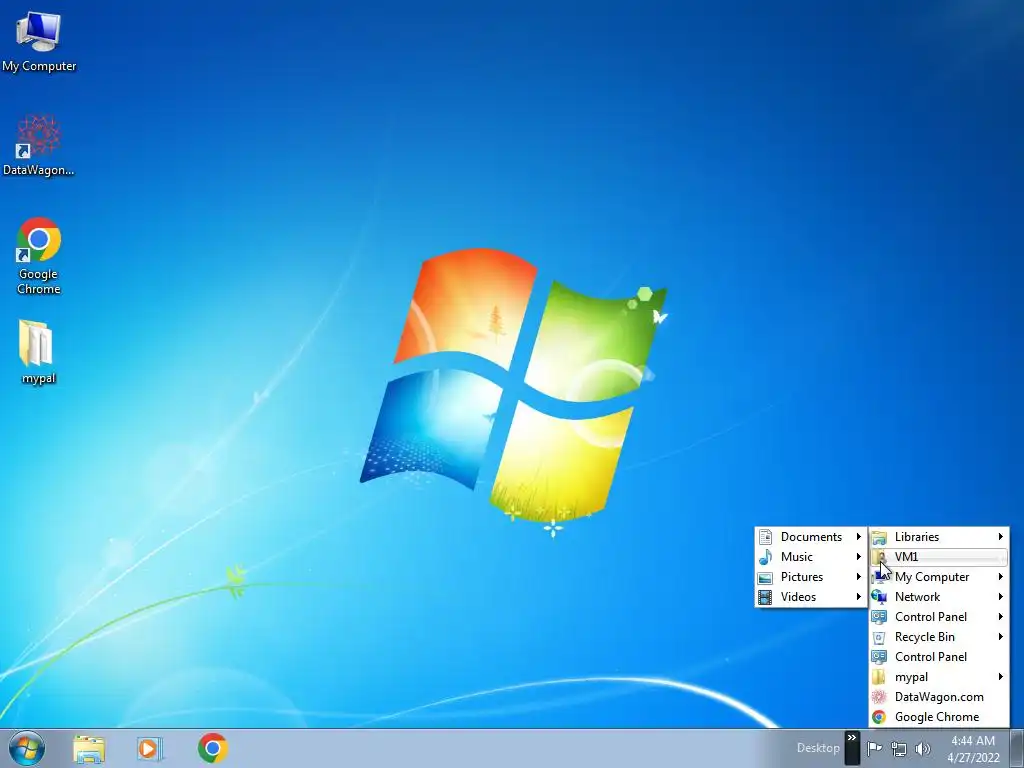The image size is (1024, 768).
Task: Open the DataWagon desktop shortcut
Action: point(39,145)
